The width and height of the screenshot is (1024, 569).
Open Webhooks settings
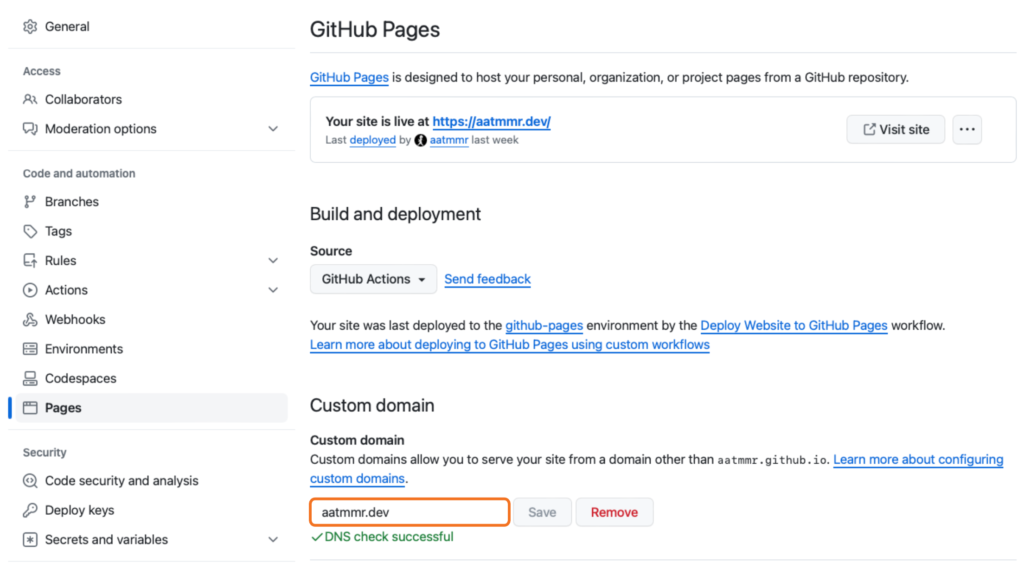click(75, 319)
